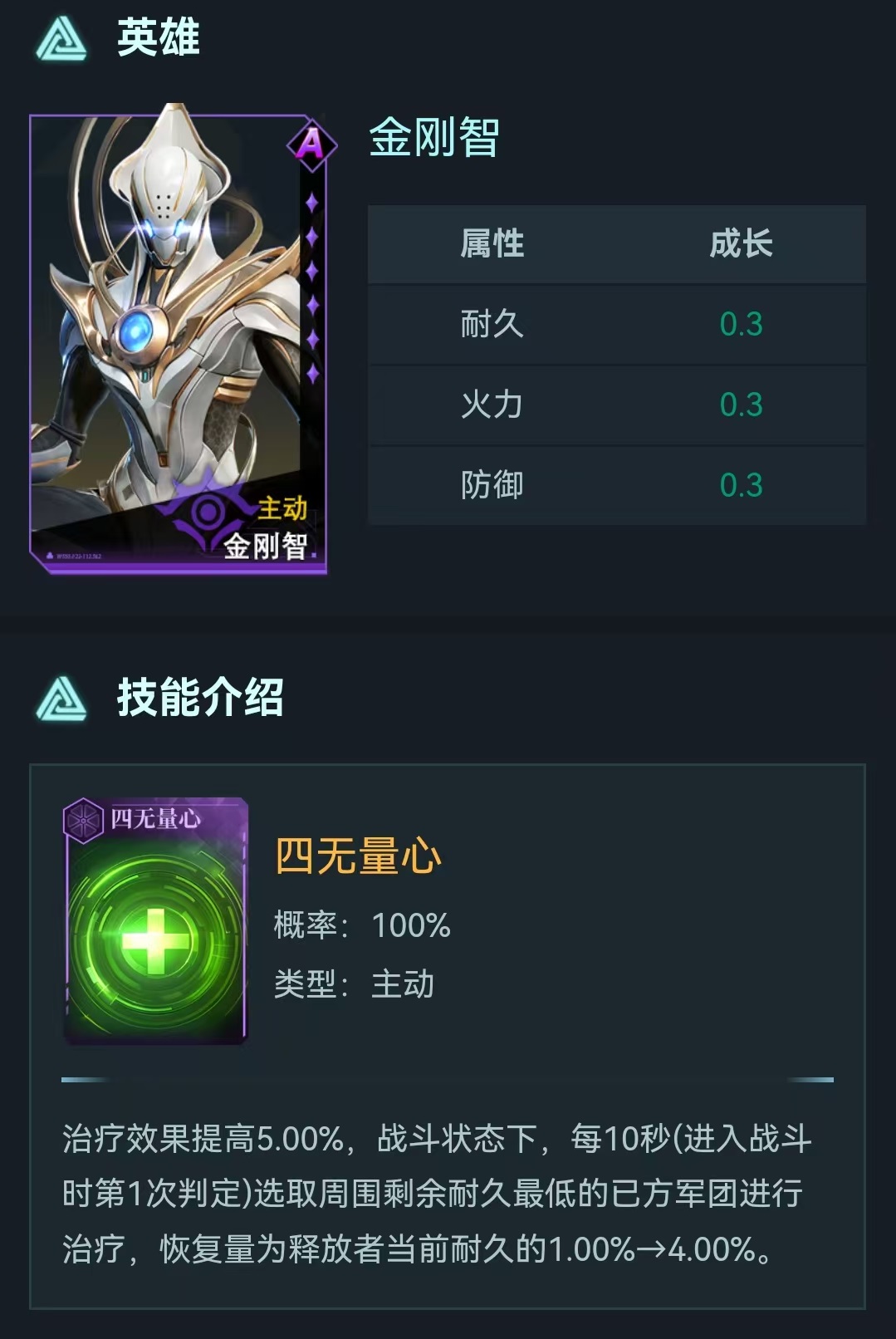Click the triangle icon beside 英雄 heading
The image size is (896, 1339).
[61, 38]
